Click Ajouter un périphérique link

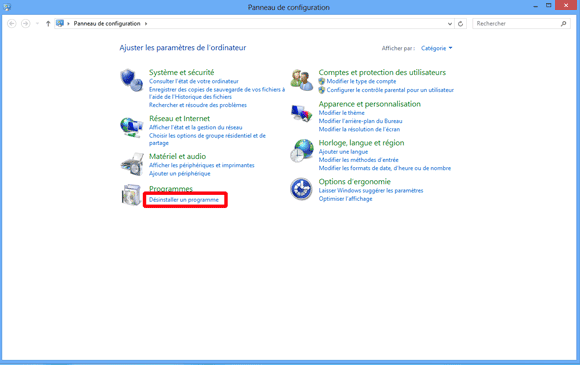click(179, 173)
